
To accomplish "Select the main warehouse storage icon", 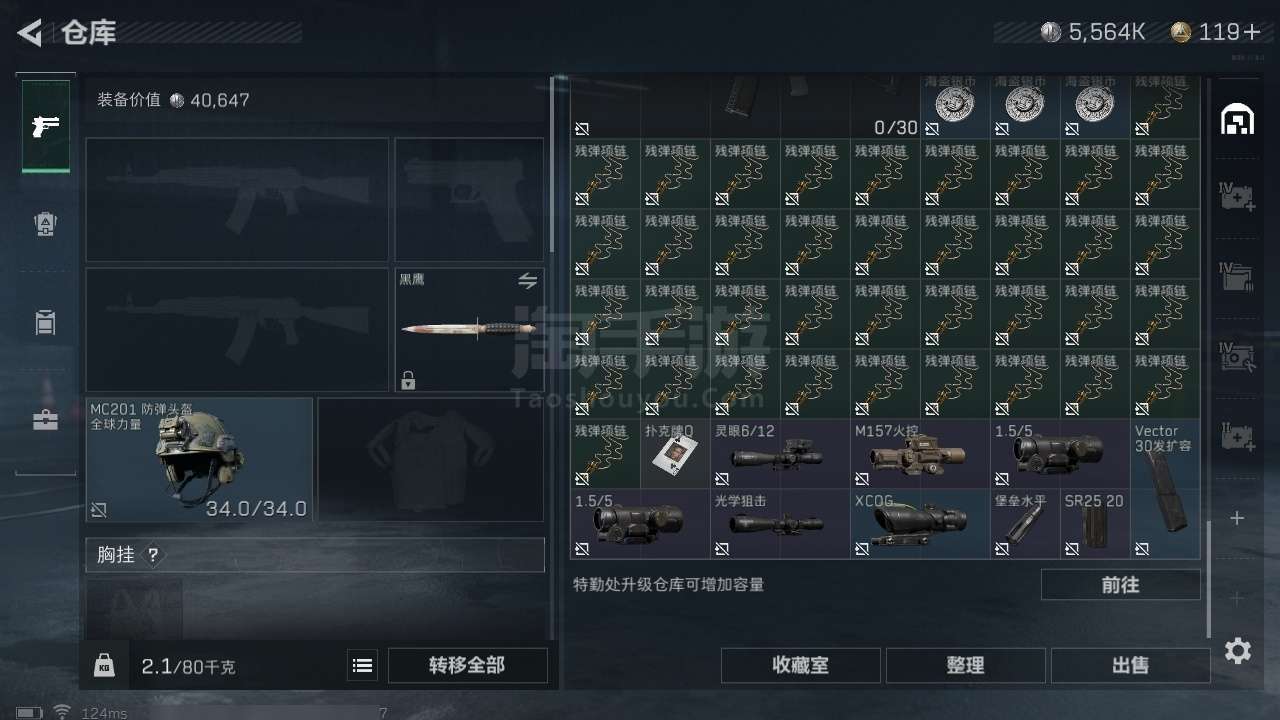I will 1237,119.
